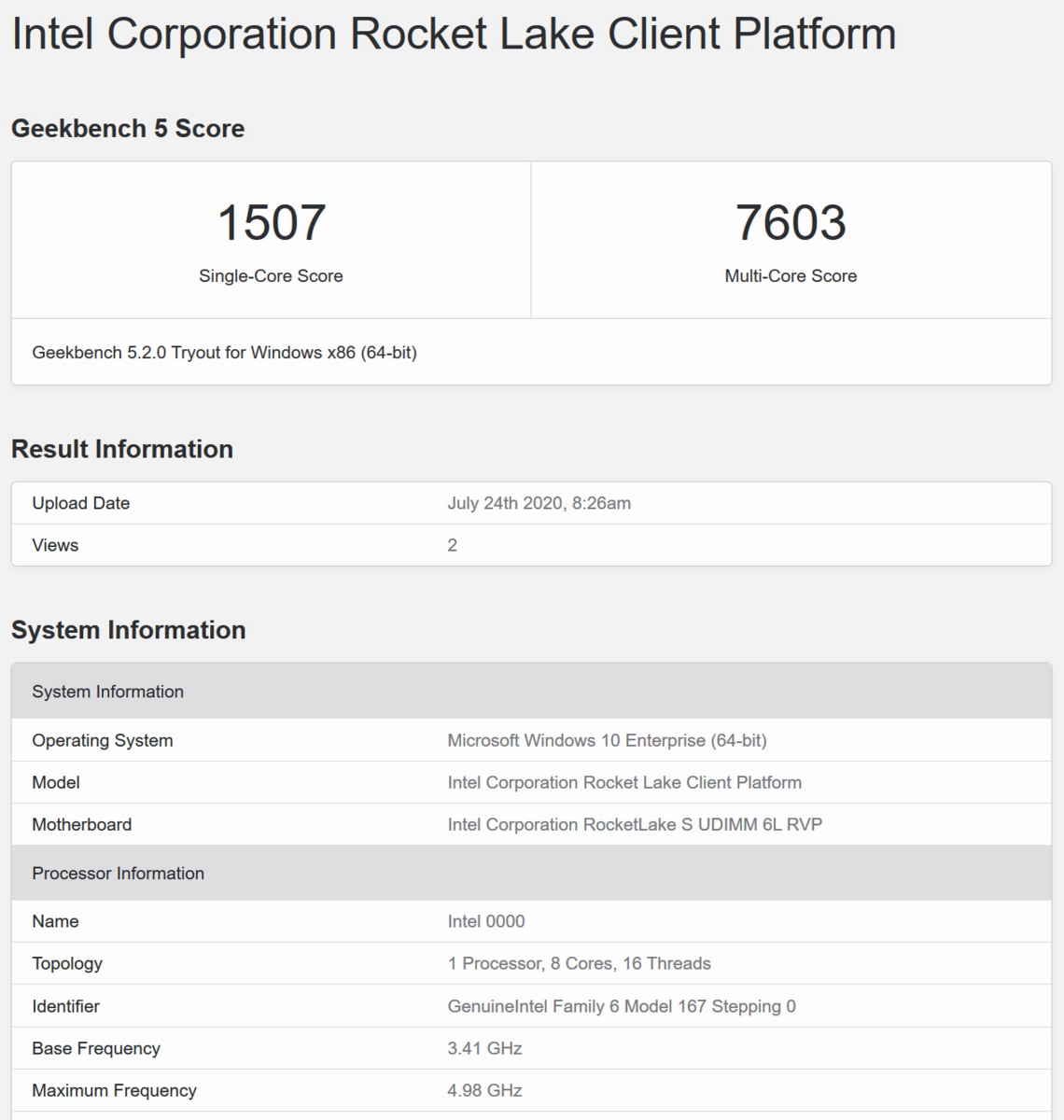Select the 4.98 GHz maximum frequency value
Viewport: 1064px width, 1120px height.
(484, 1090)
